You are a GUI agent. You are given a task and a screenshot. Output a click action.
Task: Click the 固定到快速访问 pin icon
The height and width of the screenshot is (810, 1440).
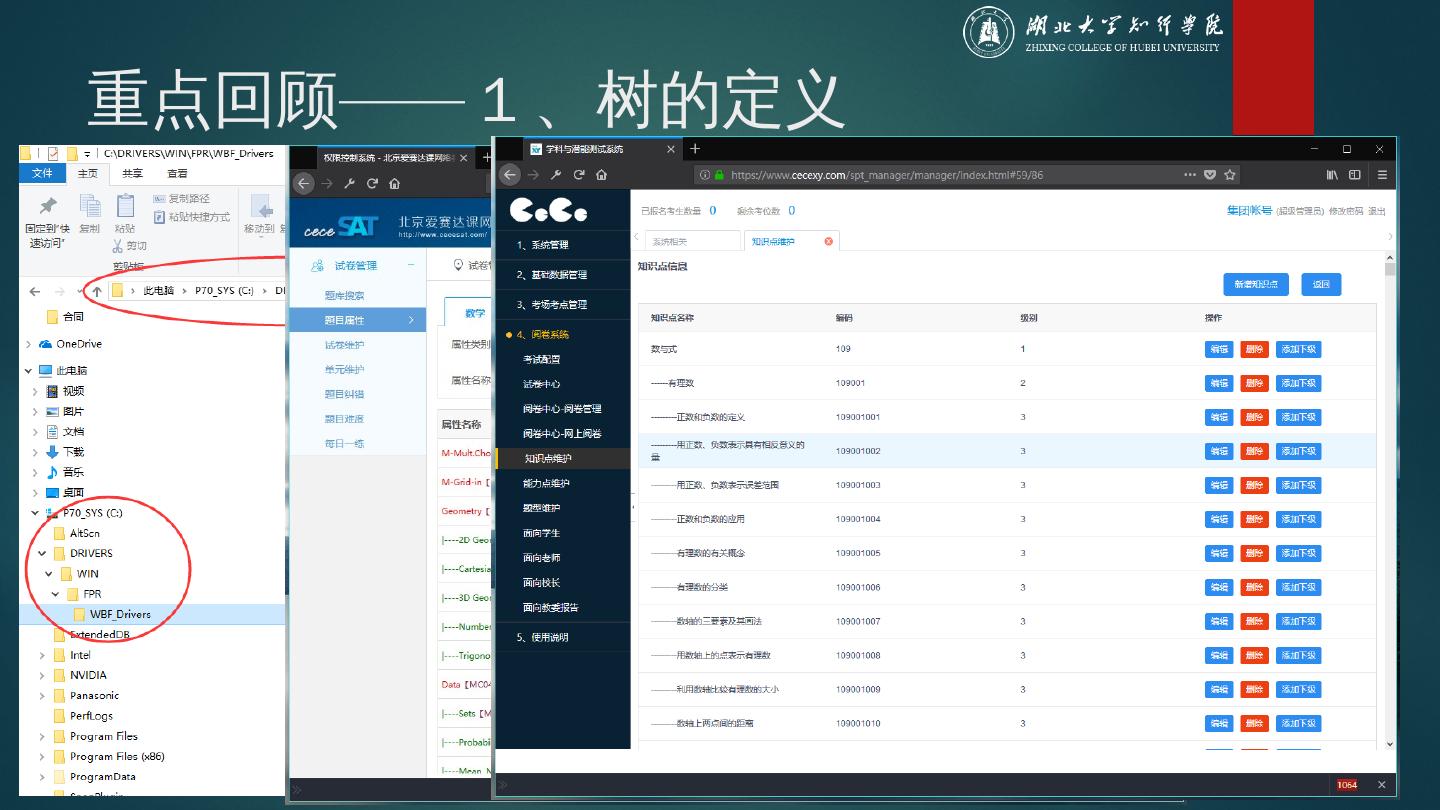pyautogui.click(x=47, y=206)
